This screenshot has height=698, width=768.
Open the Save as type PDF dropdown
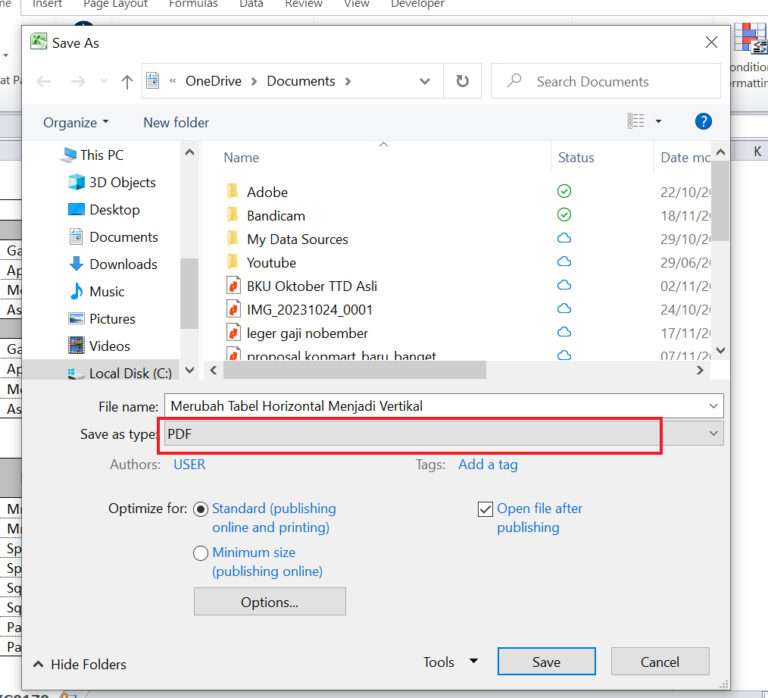[713, 433]
